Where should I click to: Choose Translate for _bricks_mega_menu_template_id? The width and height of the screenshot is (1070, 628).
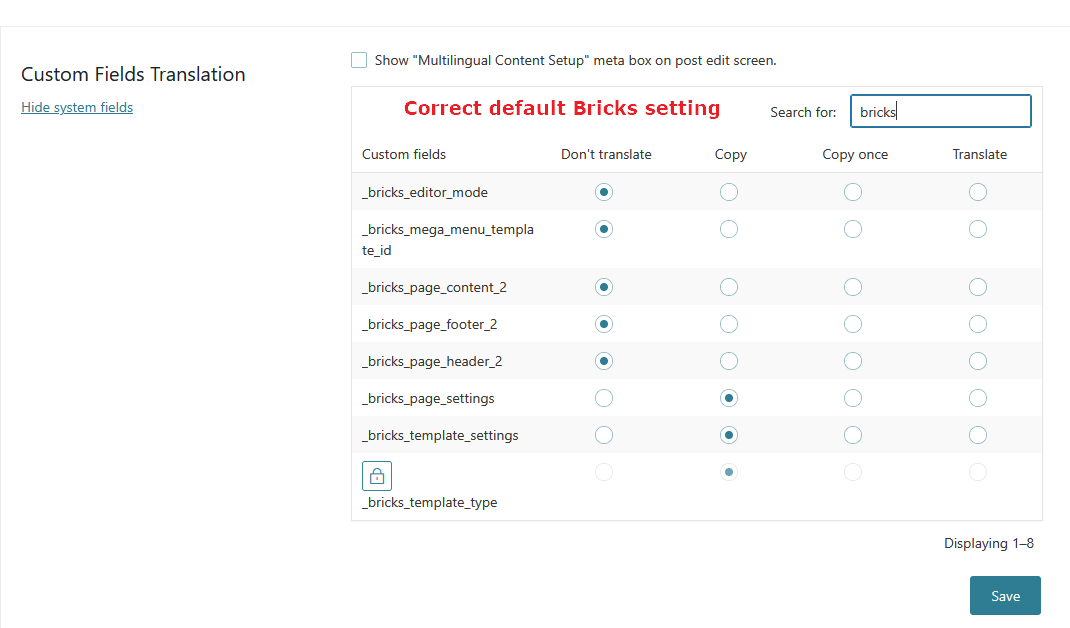[978, 229]
